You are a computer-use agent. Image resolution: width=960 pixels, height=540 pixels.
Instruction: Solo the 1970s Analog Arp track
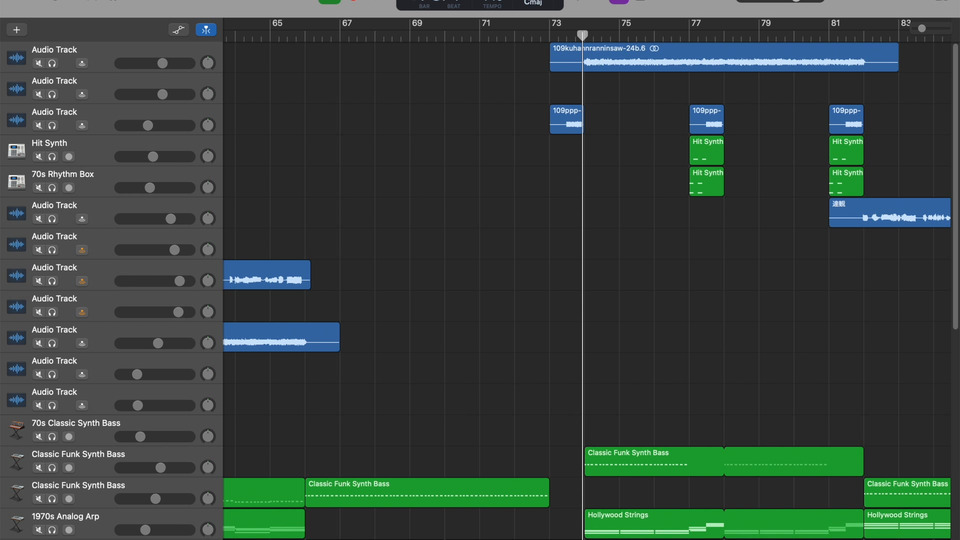click(52, 530)
